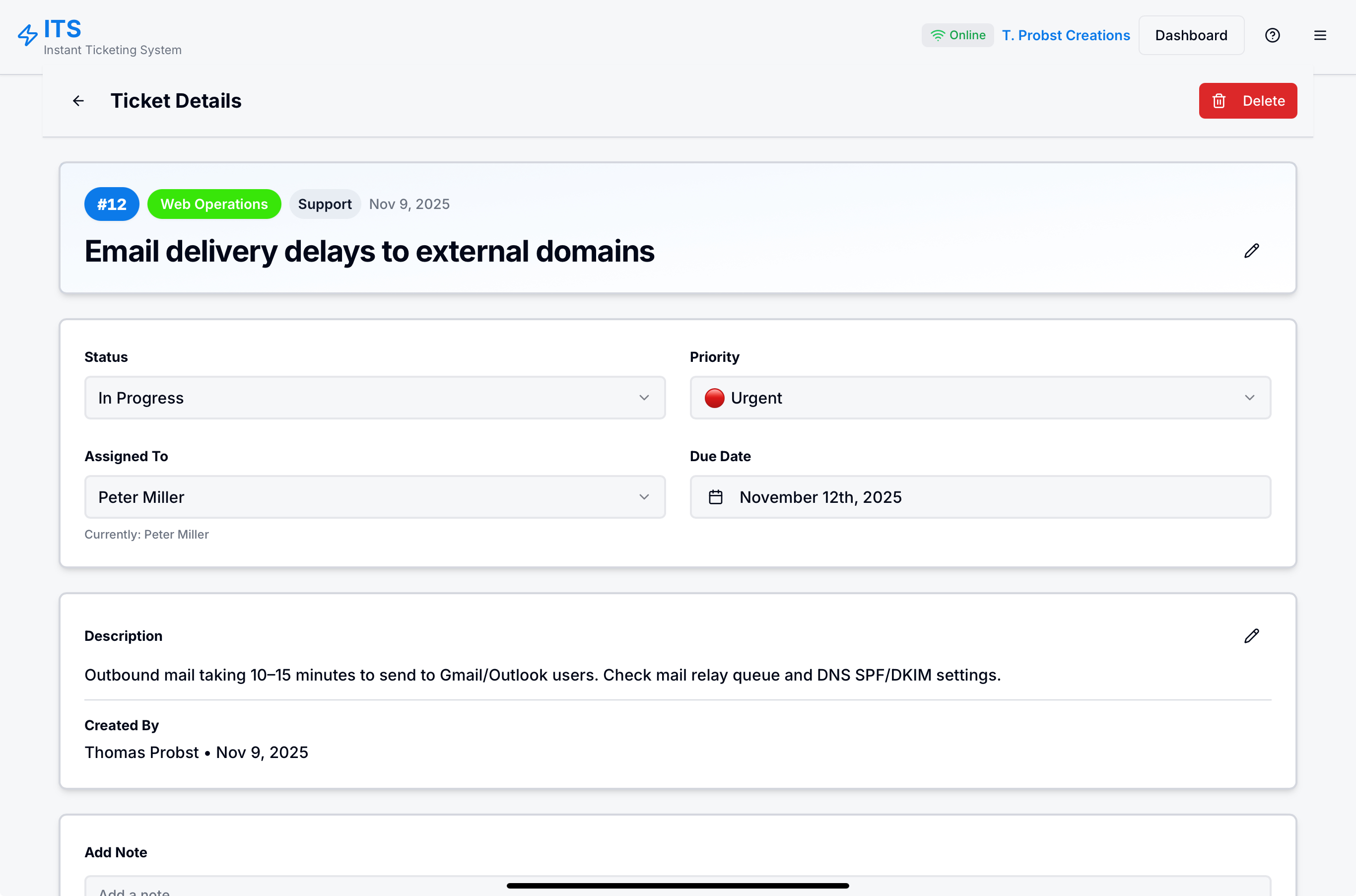
Task: Go to the Dashboard
Action: [x=1191, y=35]
